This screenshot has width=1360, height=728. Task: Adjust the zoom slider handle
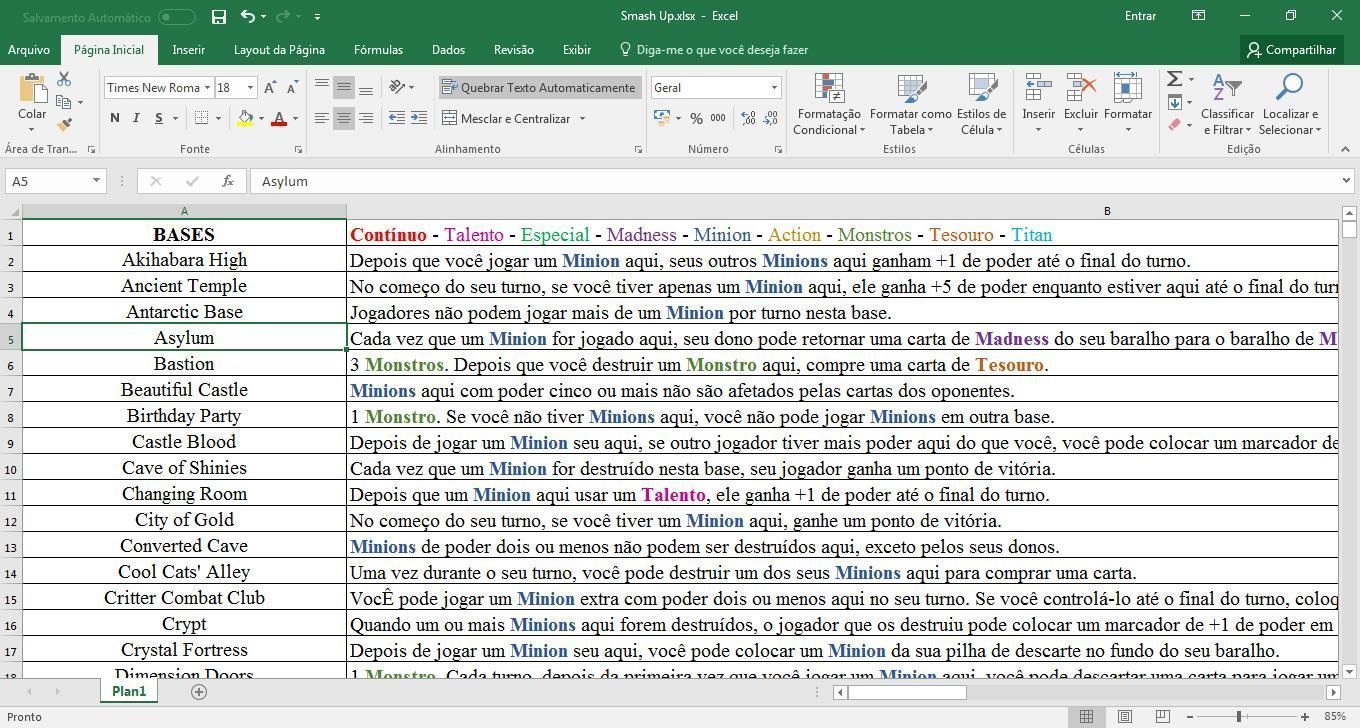pyautogui.click(x=1239, y=716)
